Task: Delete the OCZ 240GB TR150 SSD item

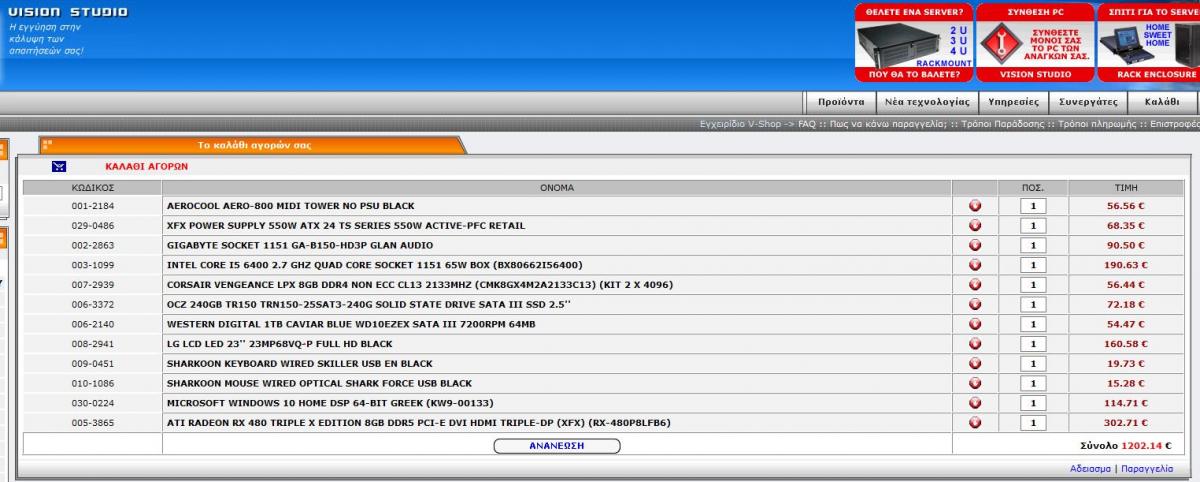Action: (975, 304)
